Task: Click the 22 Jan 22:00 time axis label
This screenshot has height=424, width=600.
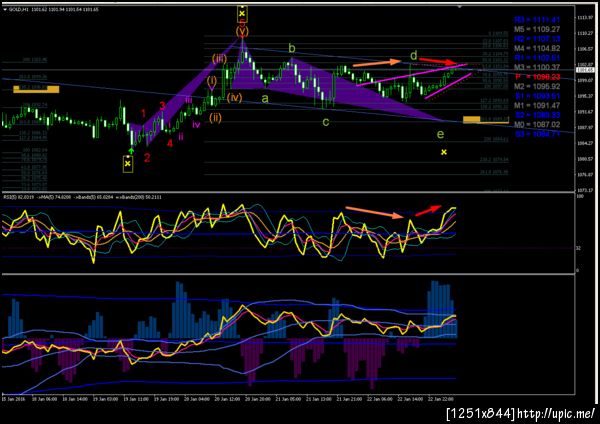Action: [x=441, y=399]
